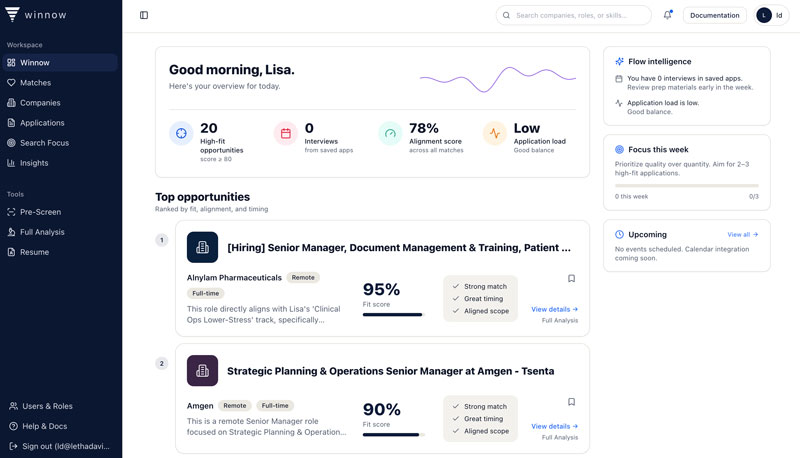
Task: Click the rank 2 badge
Action: tap(162, 363)
